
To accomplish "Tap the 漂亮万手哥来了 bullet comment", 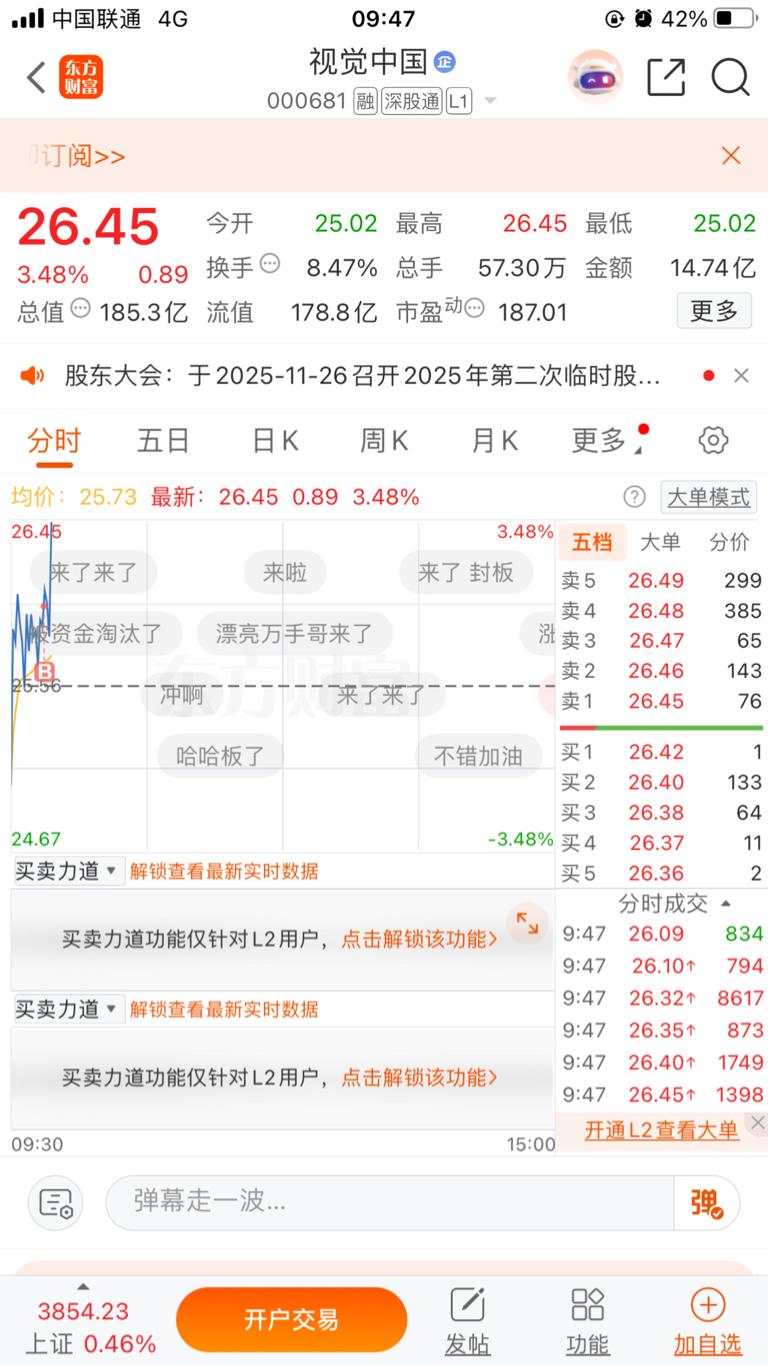I will click(x=294, y=633).
